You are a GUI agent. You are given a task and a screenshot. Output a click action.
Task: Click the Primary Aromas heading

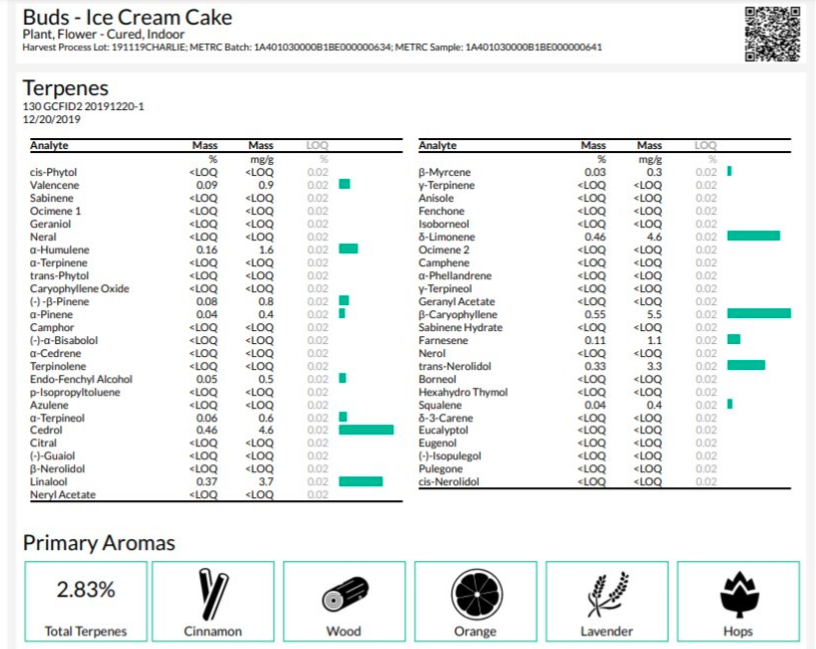pos(99,543)
